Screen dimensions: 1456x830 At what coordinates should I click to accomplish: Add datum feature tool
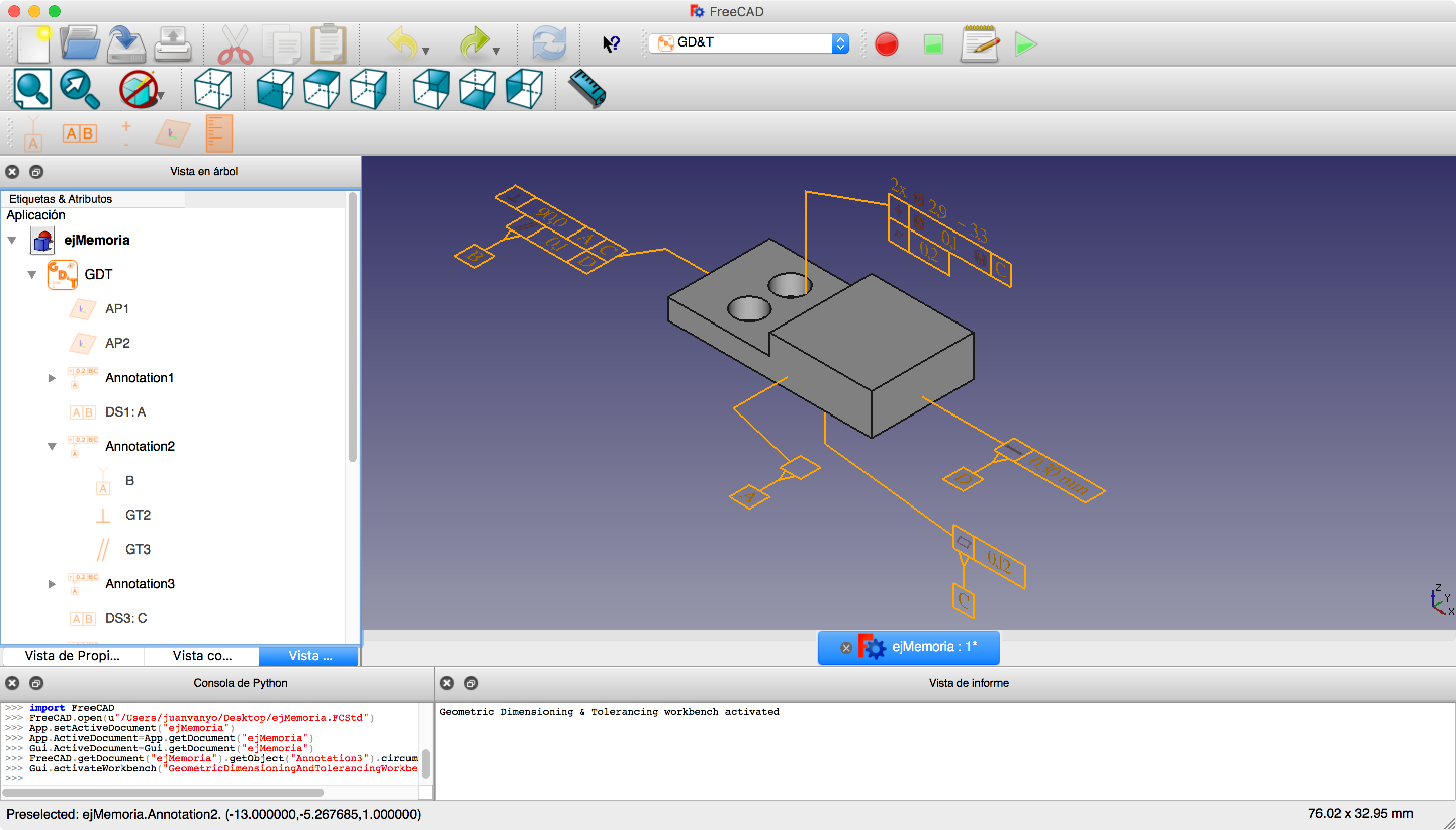[x=33, y=133]
